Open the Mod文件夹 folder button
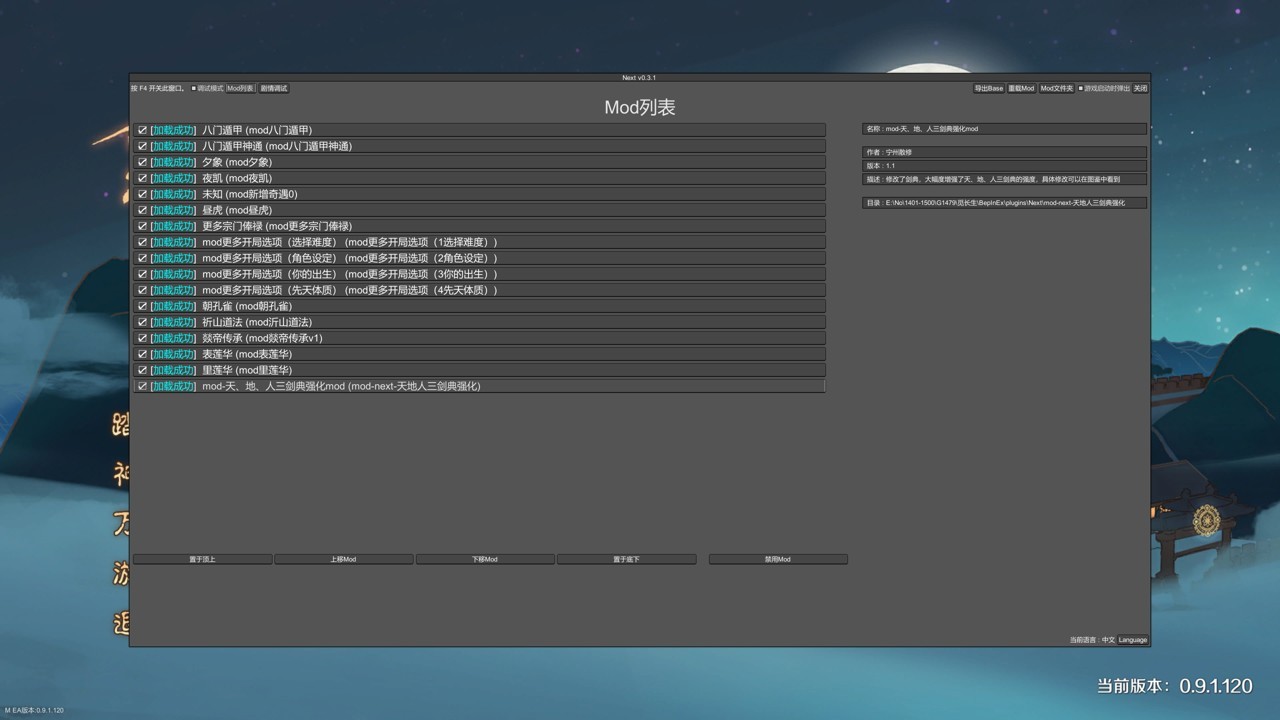 pos(1056,88)
